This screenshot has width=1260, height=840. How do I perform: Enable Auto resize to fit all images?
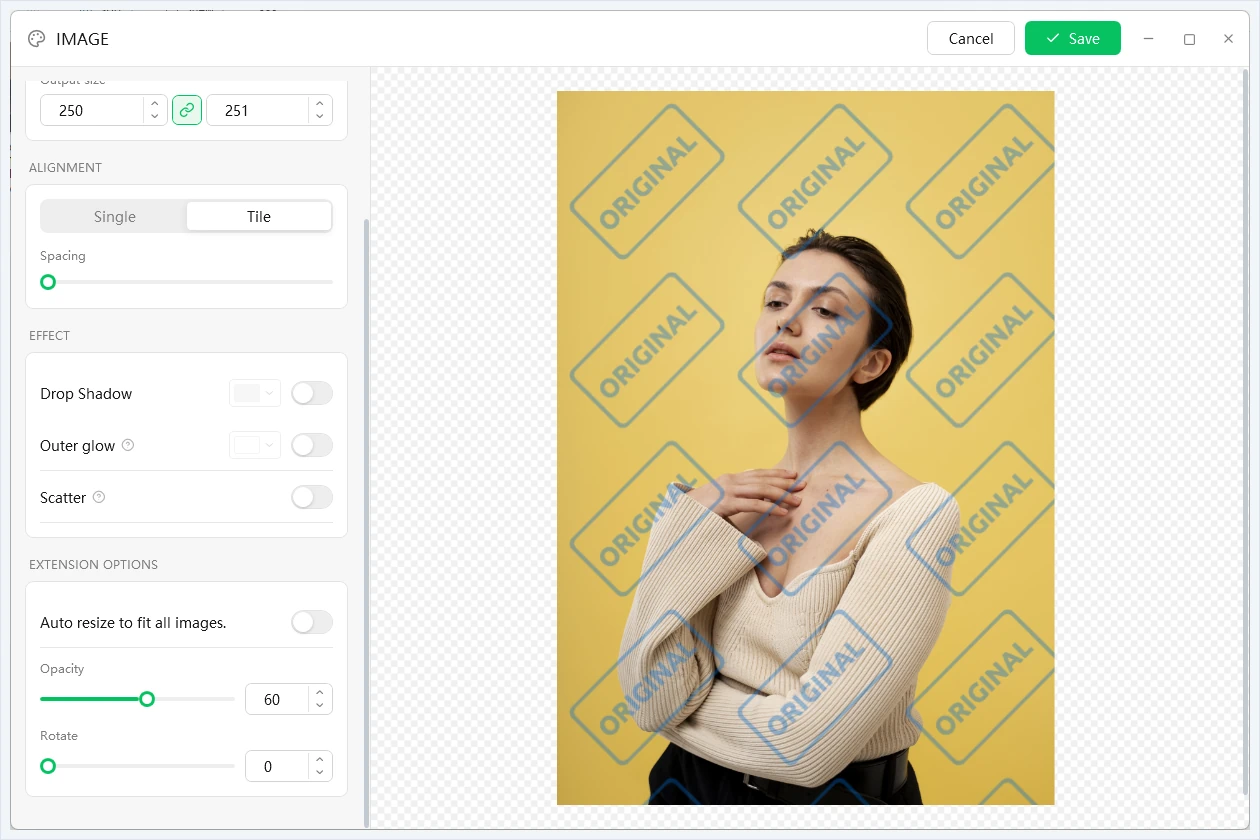(312, 622)
